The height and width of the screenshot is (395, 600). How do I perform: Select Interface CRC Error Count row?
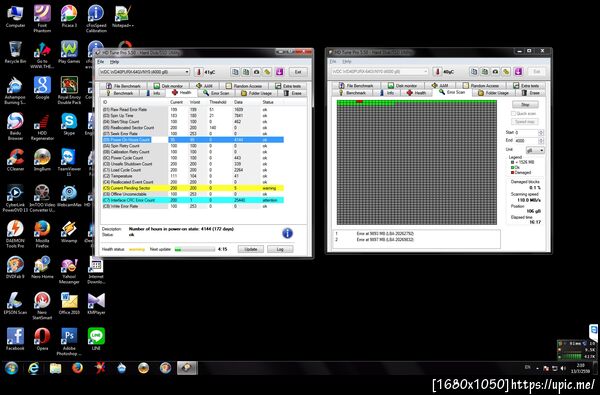pos(192,200)
